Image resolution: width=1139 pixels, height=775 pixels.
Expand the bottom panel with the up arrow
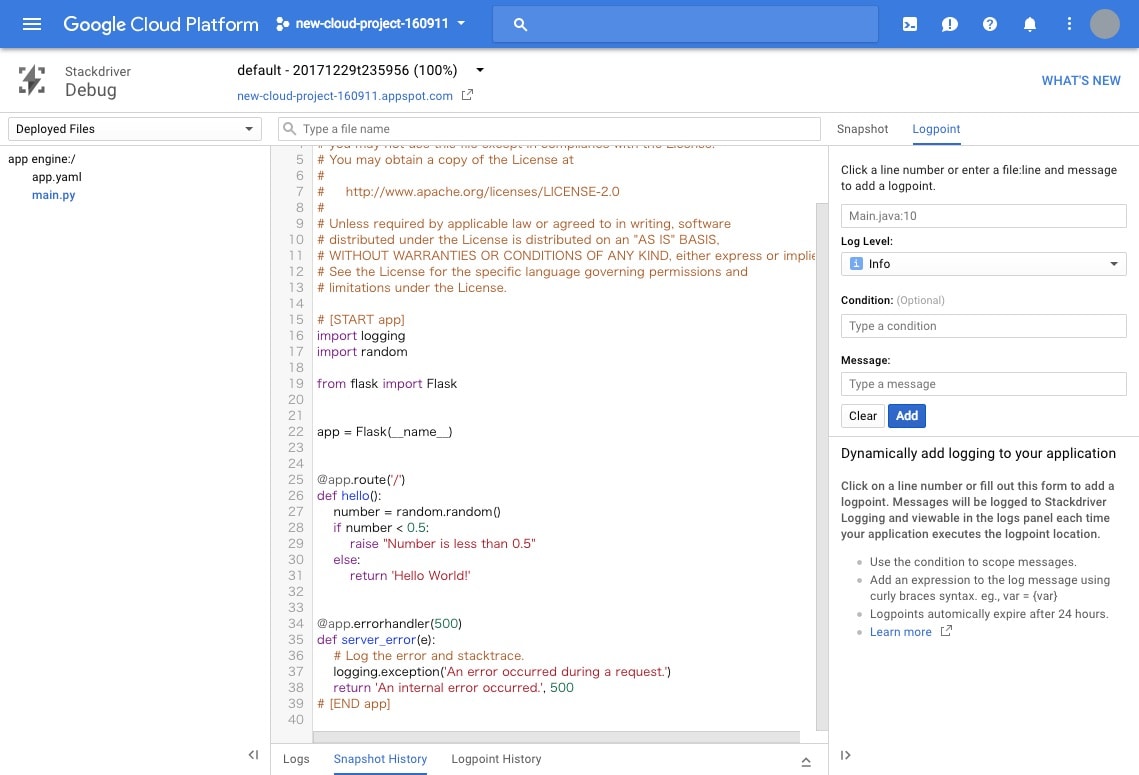click(x=806, y=761)
